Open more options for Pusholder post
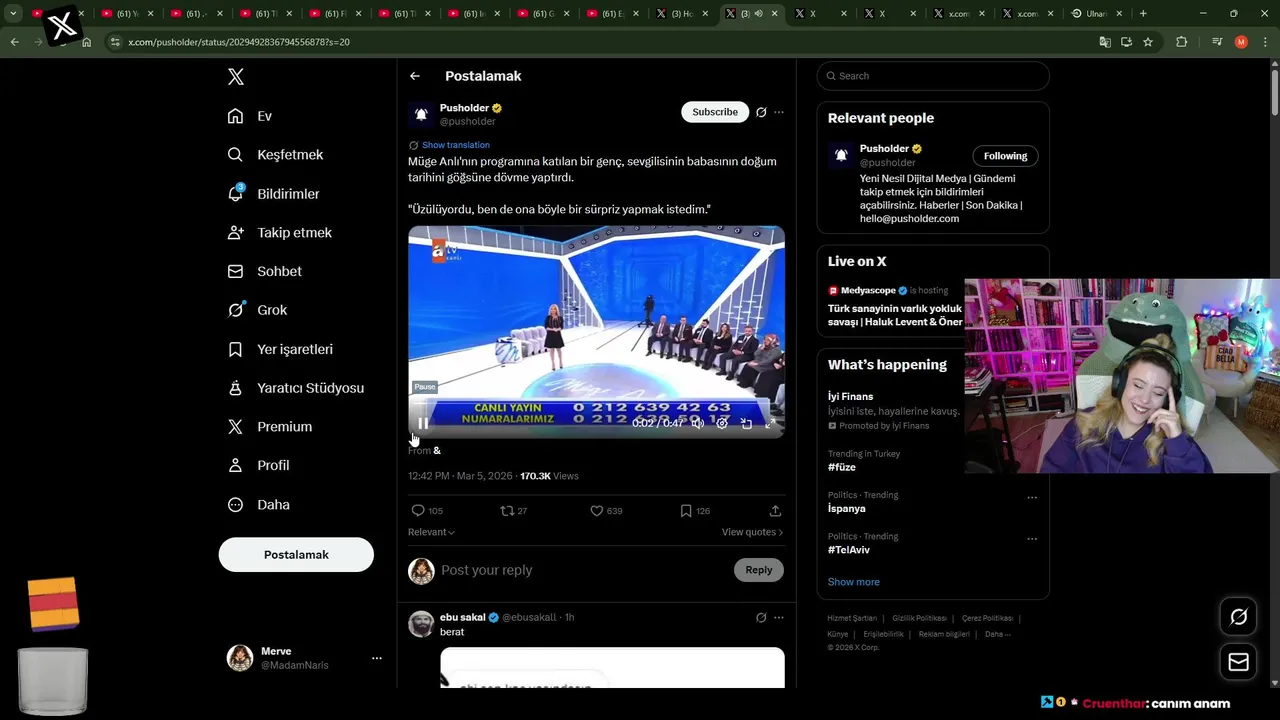 [779, 112]
